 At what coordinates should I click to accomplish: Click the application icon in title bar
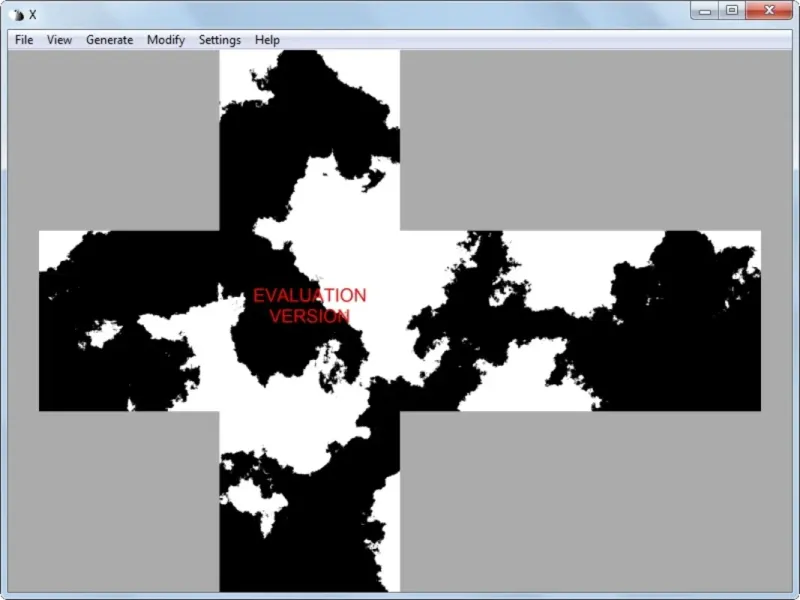coord(17,15)
